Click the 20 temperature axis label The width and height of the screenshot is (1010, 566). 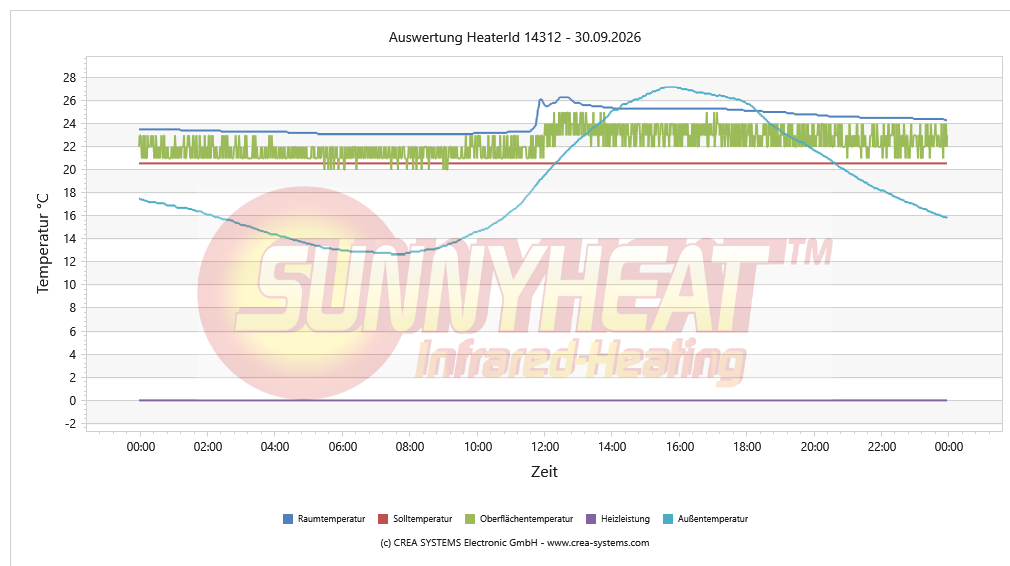(x=70, y=169)
